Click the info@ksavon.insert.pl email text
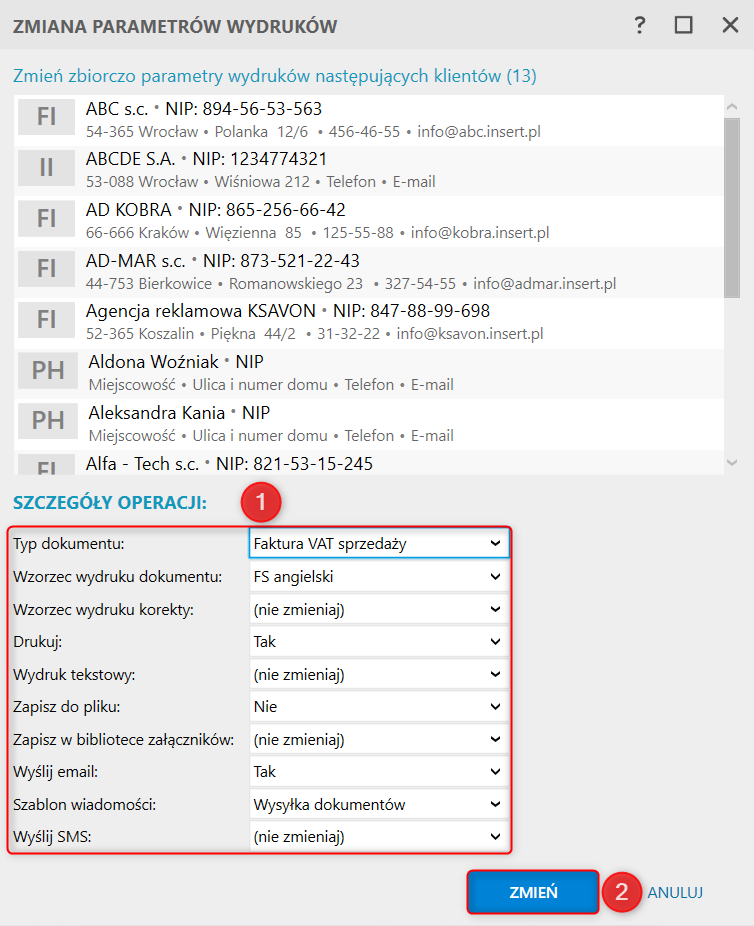This screenshot has width=754, height=926. click(x=469, y=334)
